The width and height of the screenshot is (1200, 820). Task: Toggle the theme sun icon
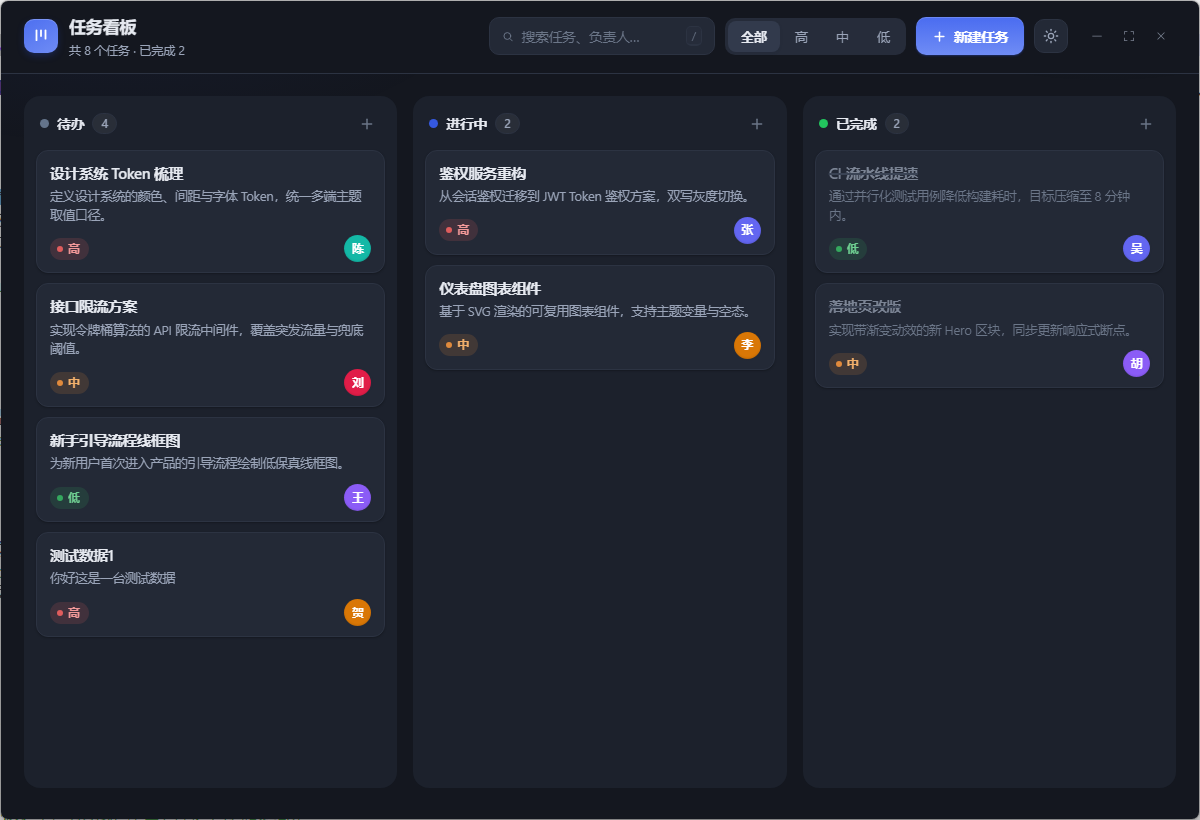pyautogui.click(x=1051, y=36)
